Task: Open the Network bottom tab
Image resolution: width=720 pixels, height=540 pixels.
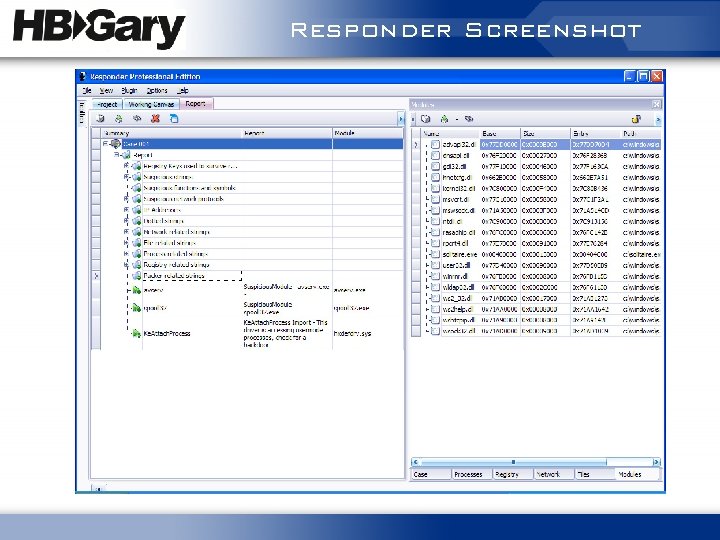Action: pyautogui.click(x=553, y=474)
